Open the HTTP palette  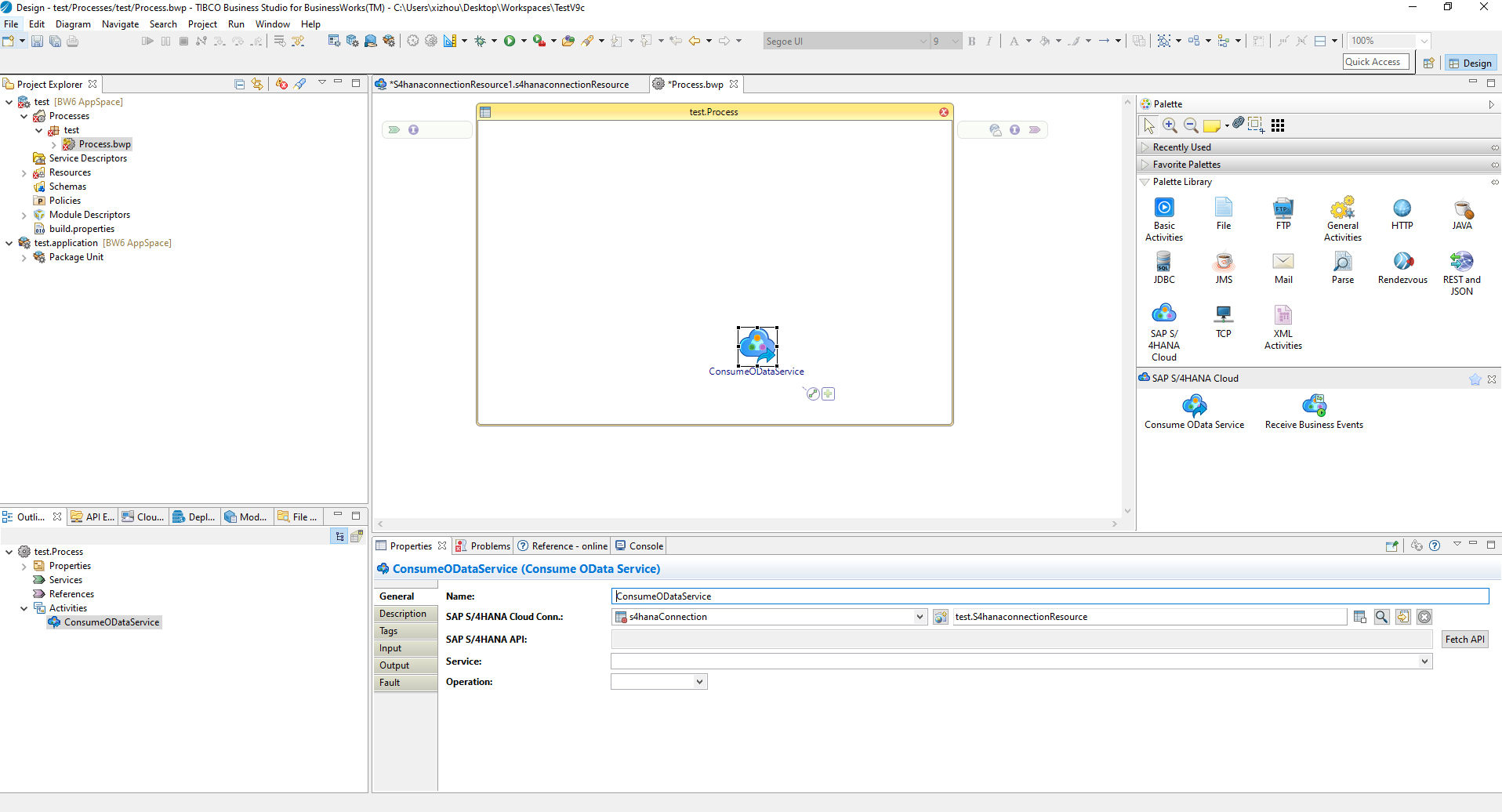click(1402, 208)
